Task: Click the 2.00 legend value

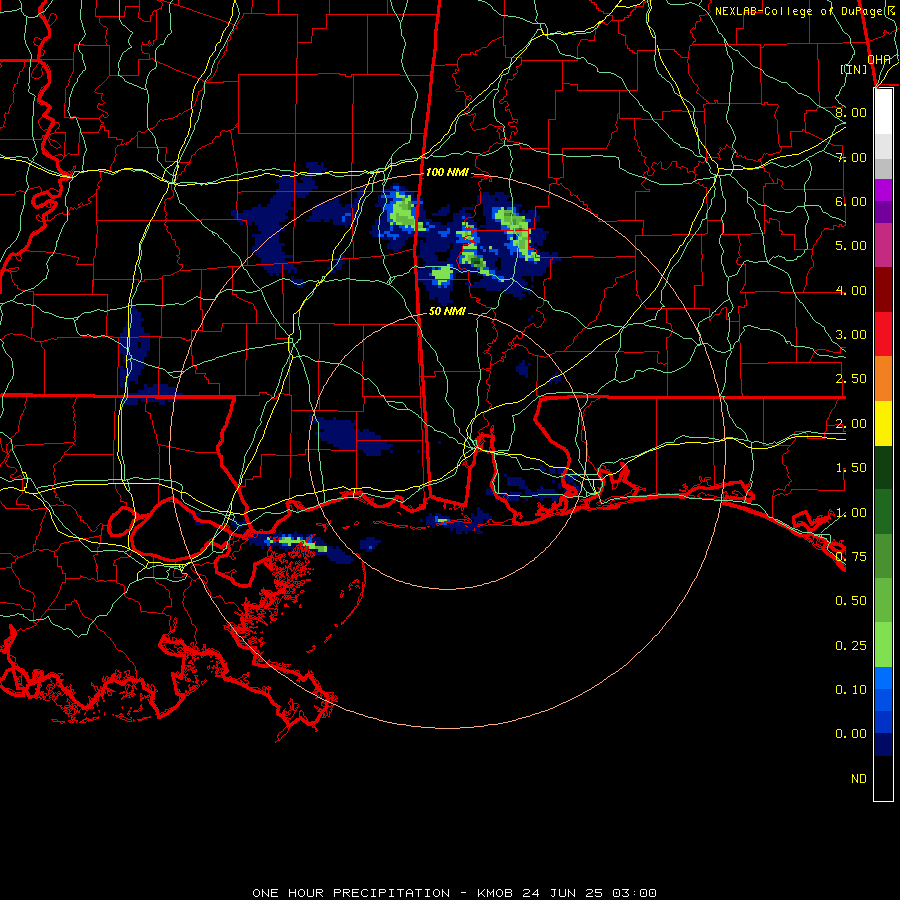Action: [x=851, y=424]
